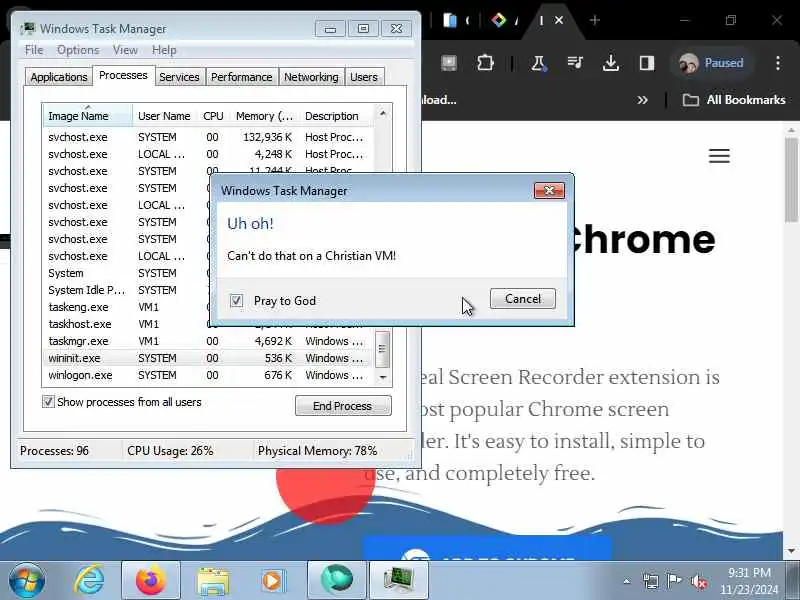Launch Internet Explorer from taskbar

pyautogui.click(x=90, y=581)
